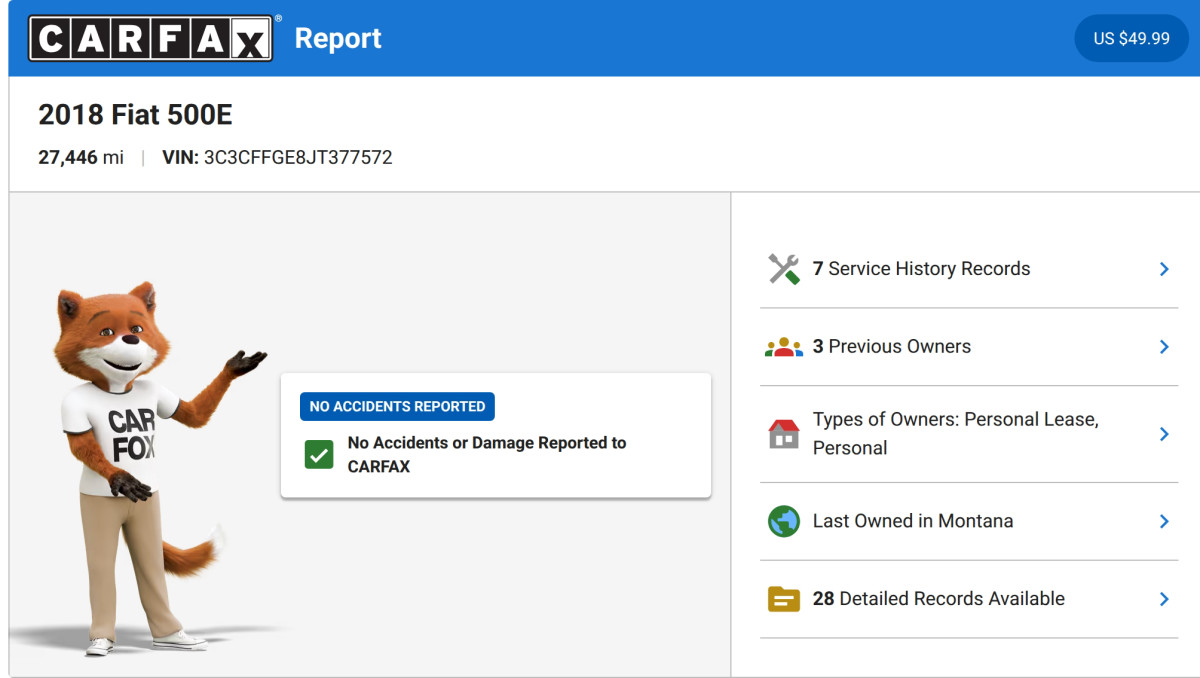Expand Types of Owners chevron

[1164, 434]
